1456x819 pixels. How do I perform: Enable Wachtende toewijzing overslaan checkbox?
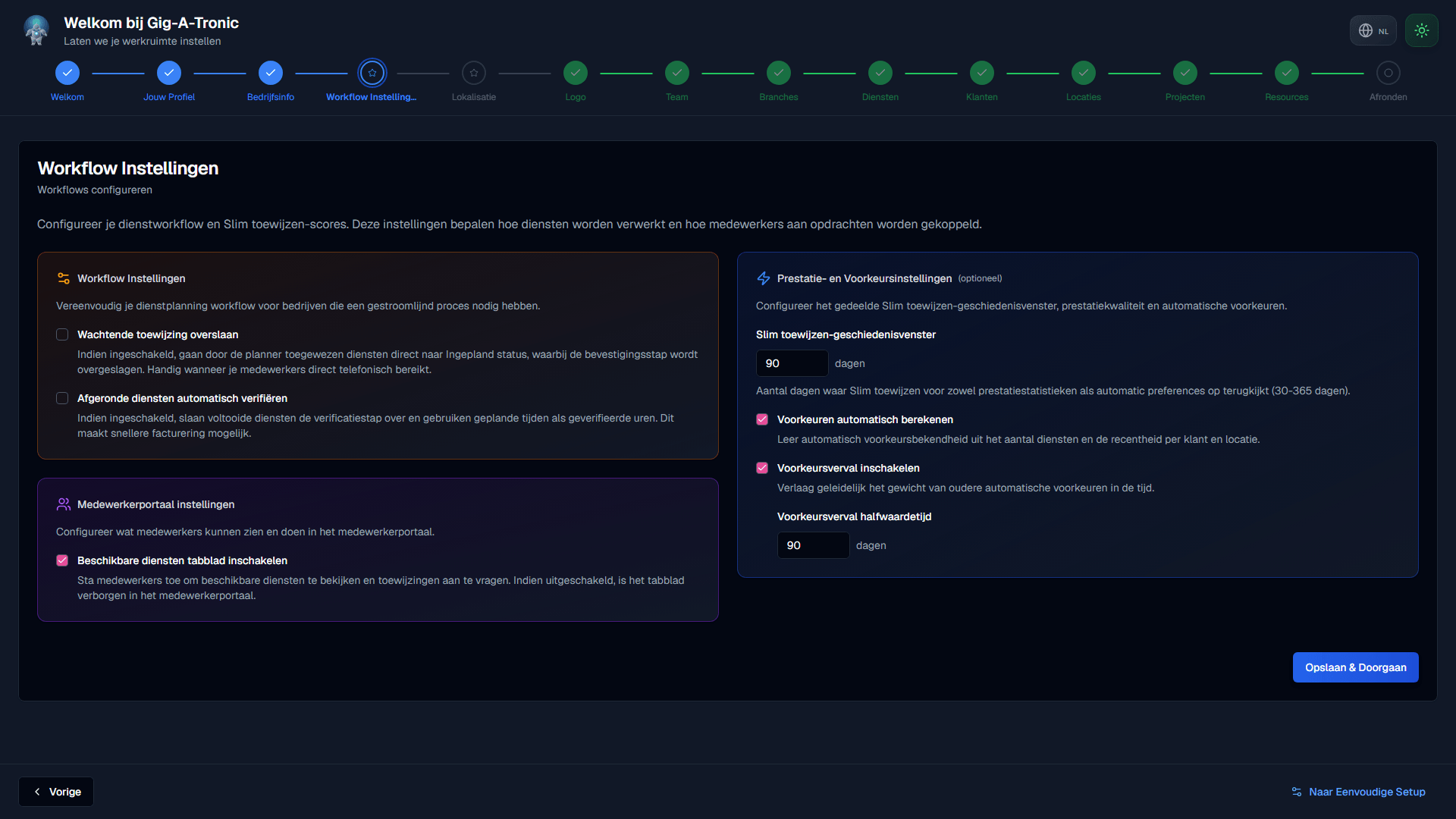click(62, 334)
